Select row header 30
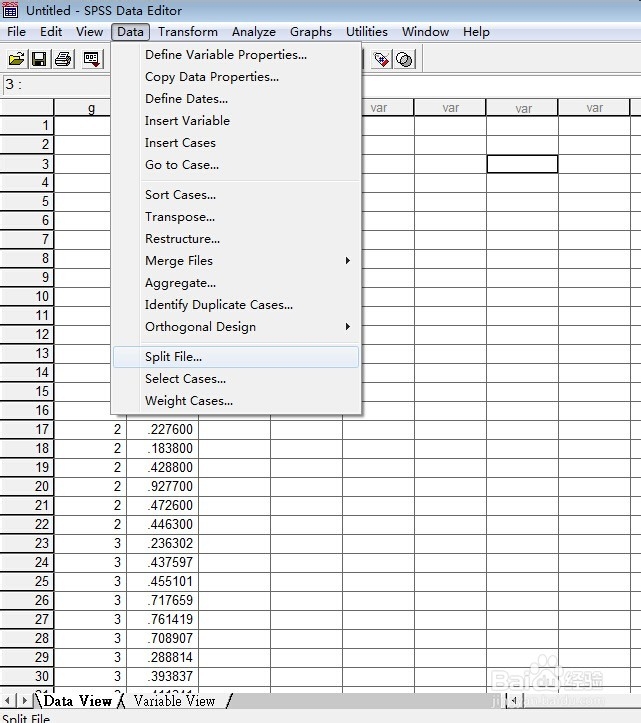This screenshot has height=723, width=641. point(27,676)
